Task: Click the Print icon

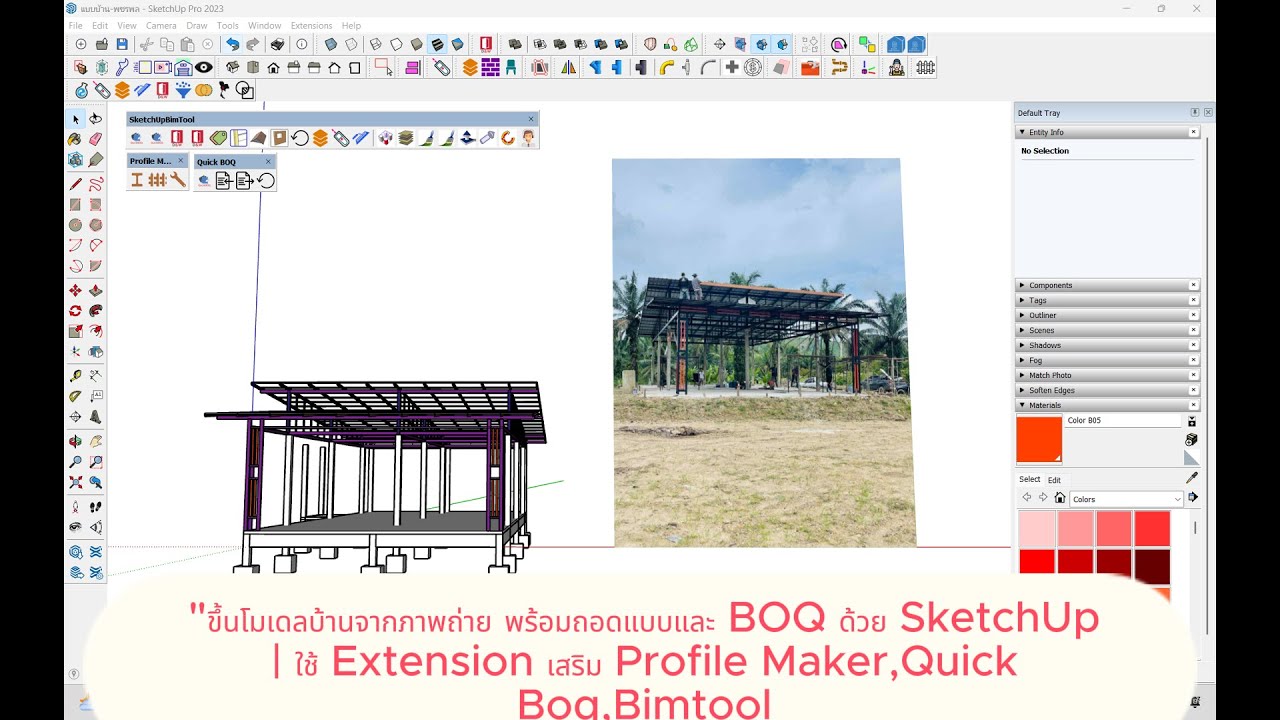Action: 277,44
